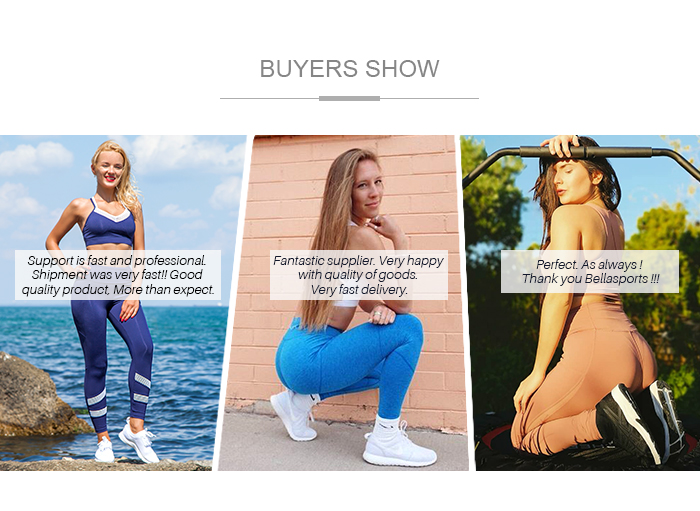Click the white Nike sneaker in middle photo
The width and height of the screenshot is (700, 511).
point(399,445)
